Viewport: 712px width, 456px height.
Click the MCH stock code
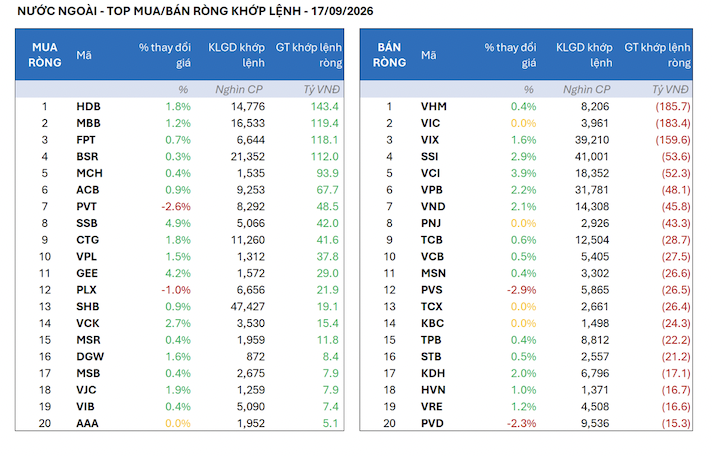click(x=89, y=173)
